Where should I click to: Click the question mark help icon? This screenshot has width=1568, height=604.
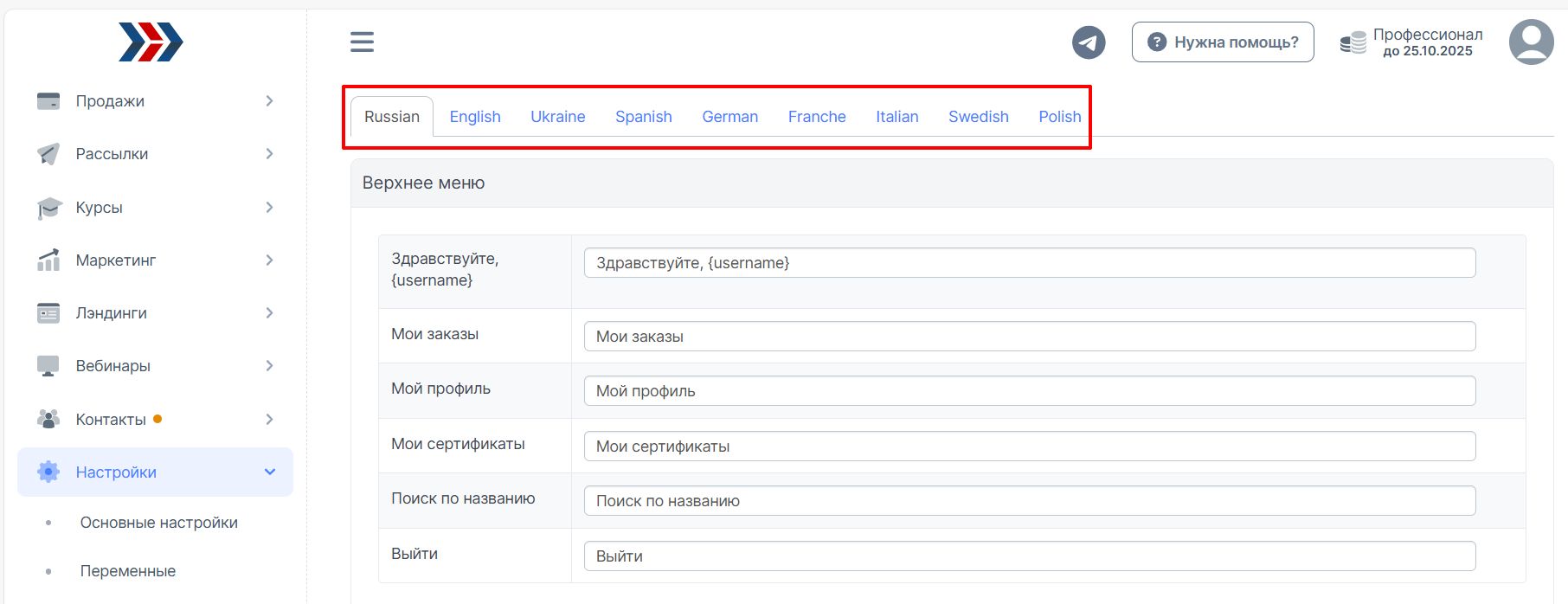(x=1157, y=42)
